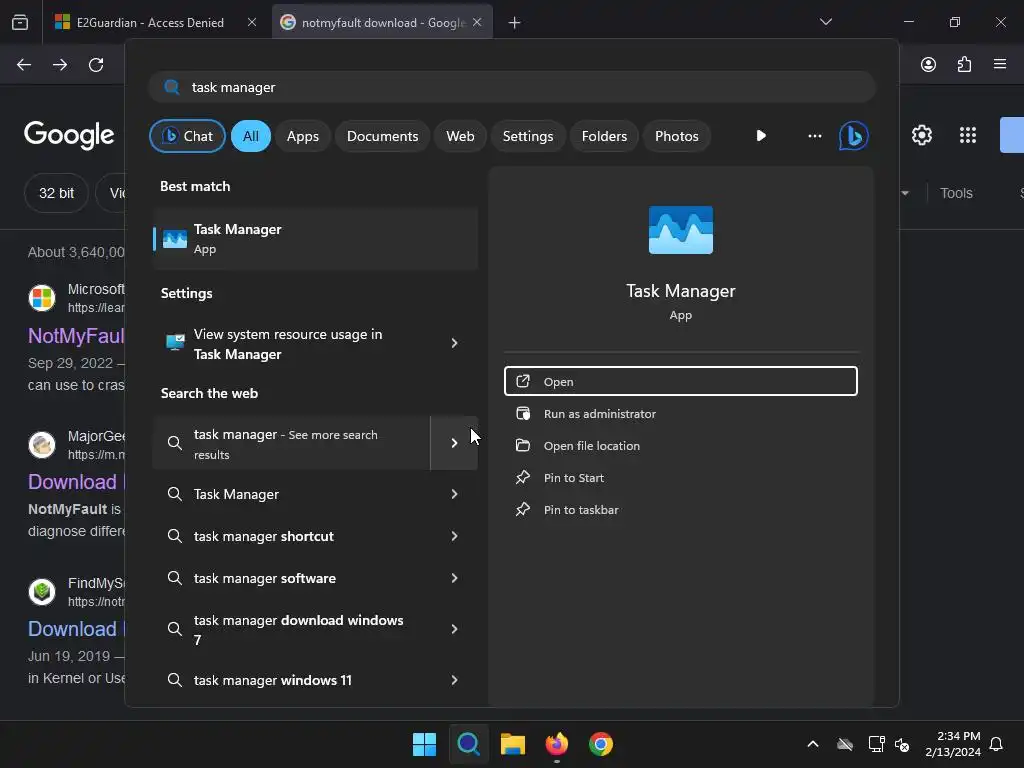Open the Google apps grid
Viewport: 1024px width, 768px height.
tap(968, 135)
